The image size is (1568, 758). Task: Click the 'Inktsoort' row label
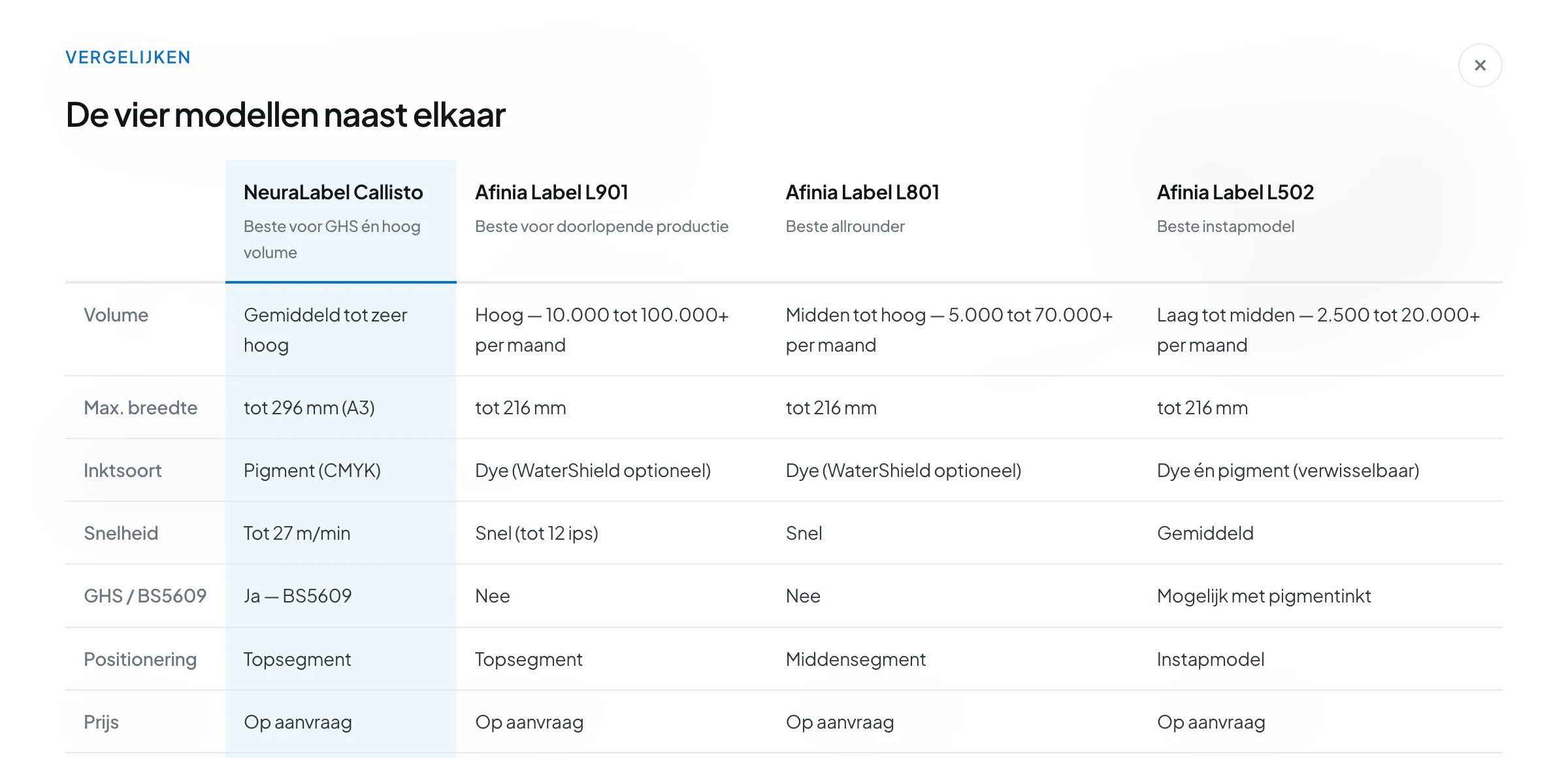(123, 470)
